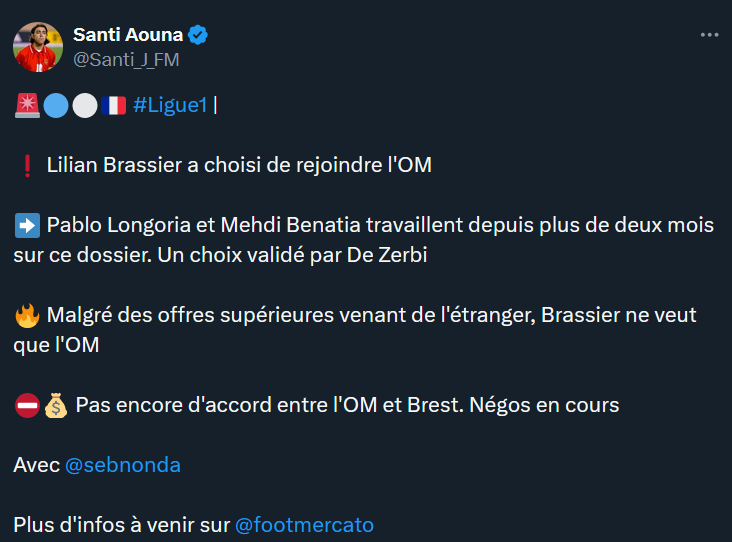
Task: Click the money bag emoji
Action: [56, 405]
